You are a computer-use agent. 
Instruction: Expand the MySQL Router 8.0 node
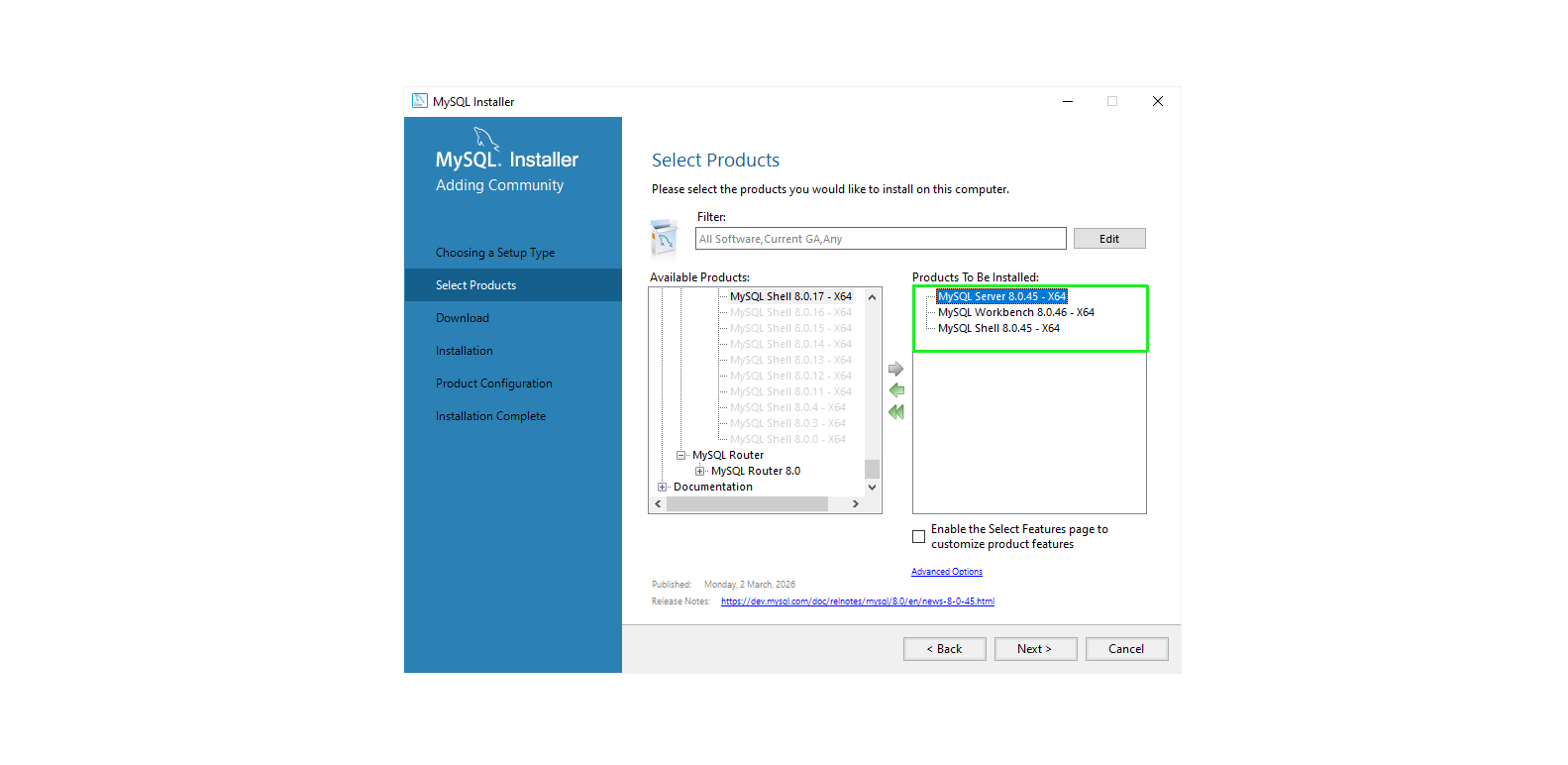tap(700, 471)
